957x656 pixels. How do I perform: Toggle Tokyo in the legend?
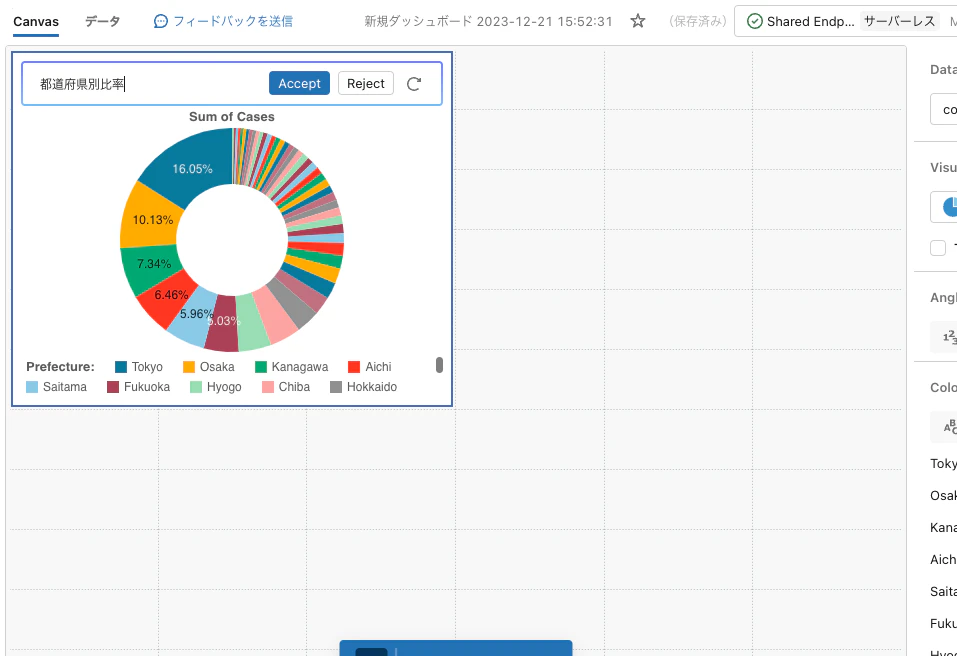[139, 367]
